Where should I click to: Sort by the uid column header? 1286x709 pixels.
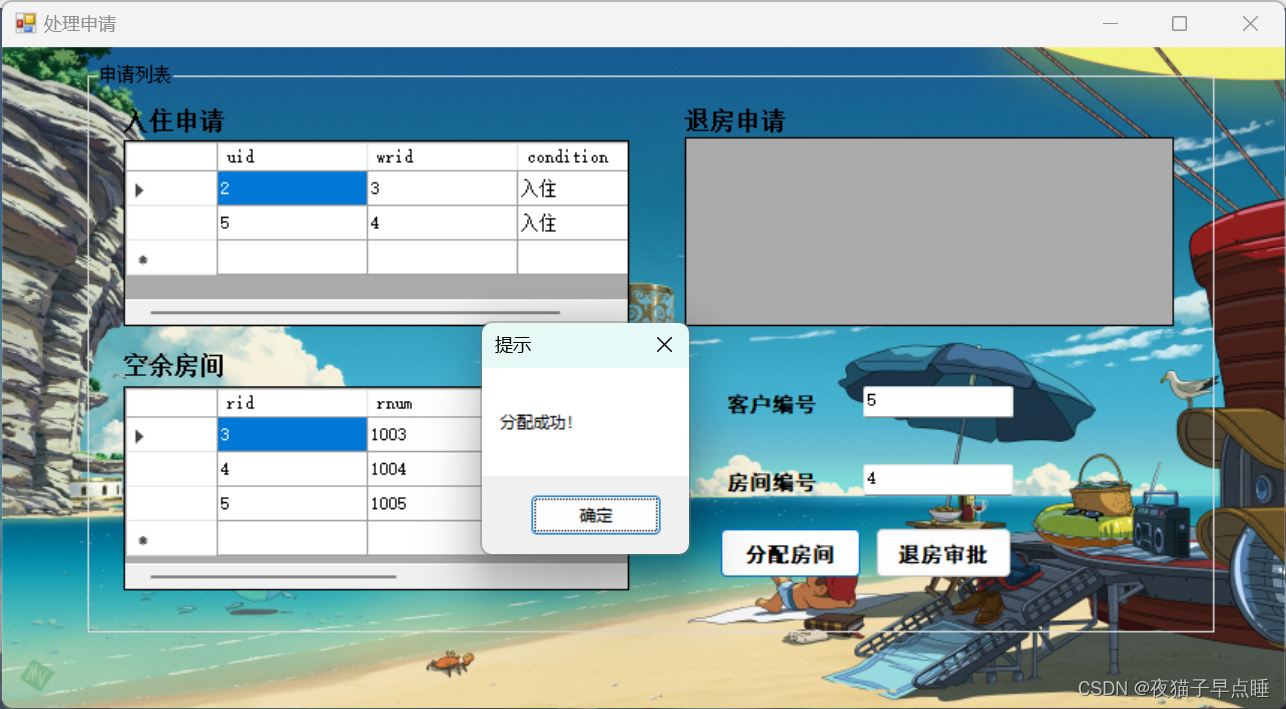coord(292,157)
